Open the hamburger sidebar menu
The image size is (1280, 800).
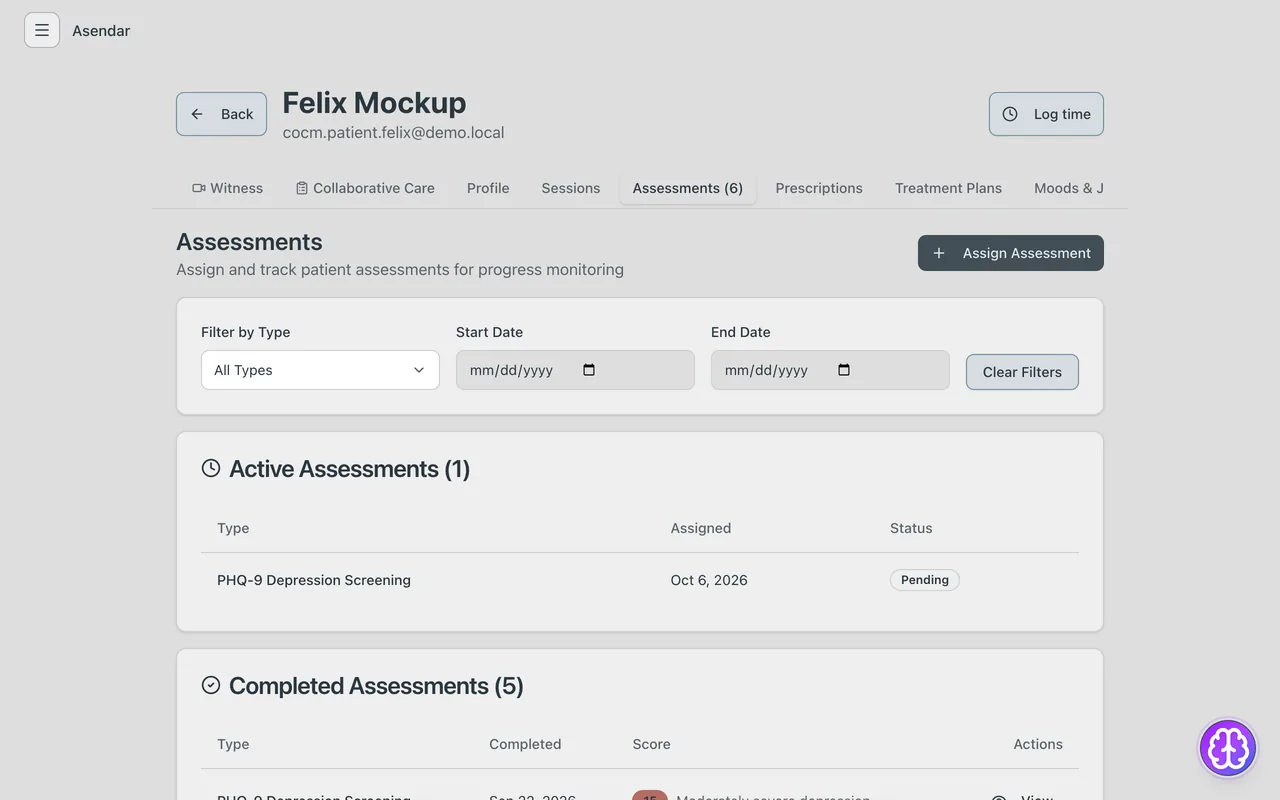[42, 30]
